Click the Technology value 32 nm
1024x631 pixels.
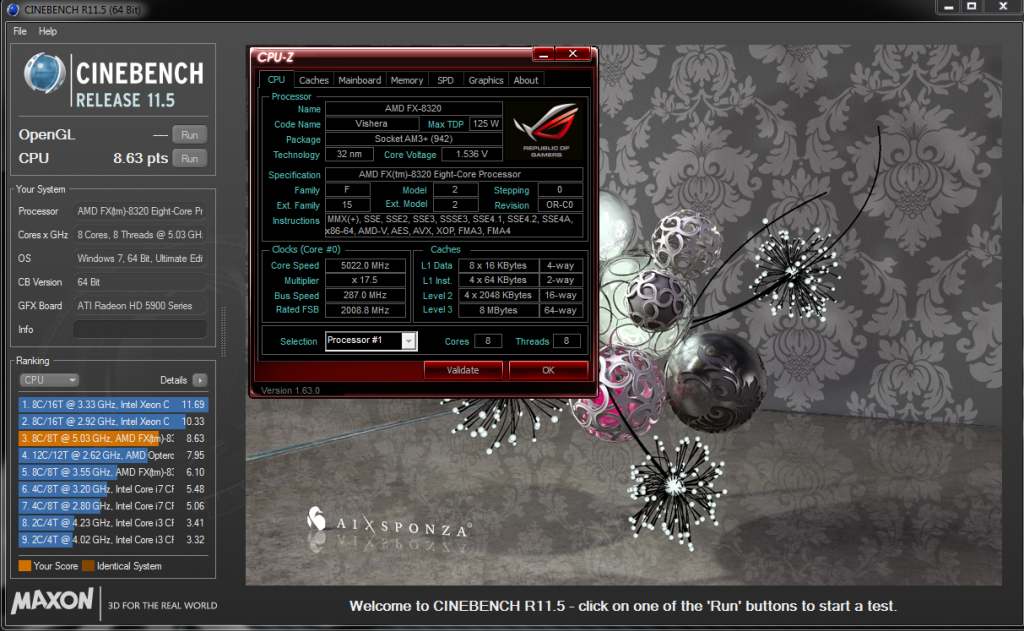(x=349, y=154)
